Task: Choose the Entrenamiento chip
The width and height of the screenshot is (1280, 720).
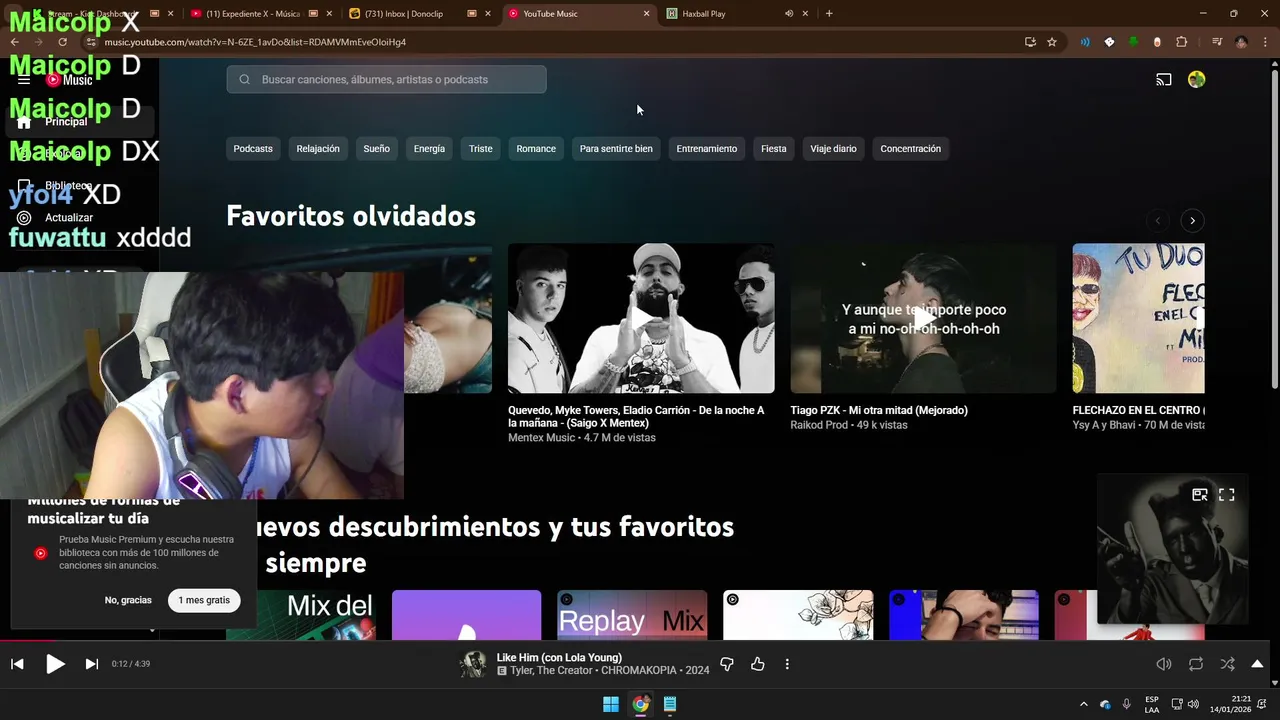Action: click(x=706, y=149)
